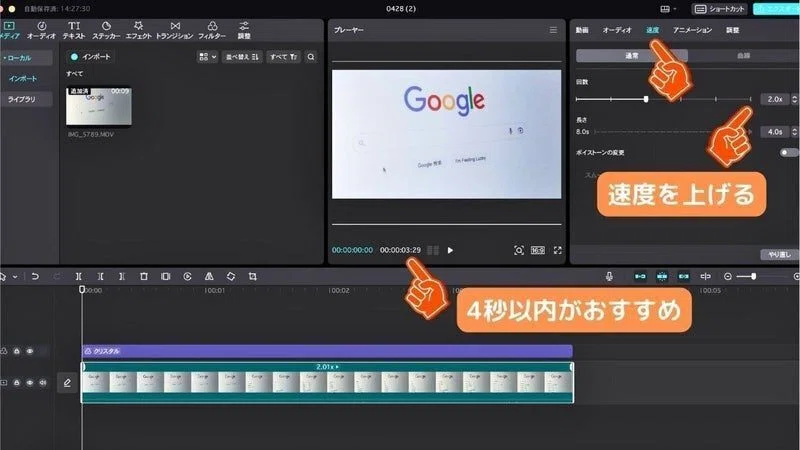Switch to the 速度 (Speed) inspector tab

coord(653,30)
